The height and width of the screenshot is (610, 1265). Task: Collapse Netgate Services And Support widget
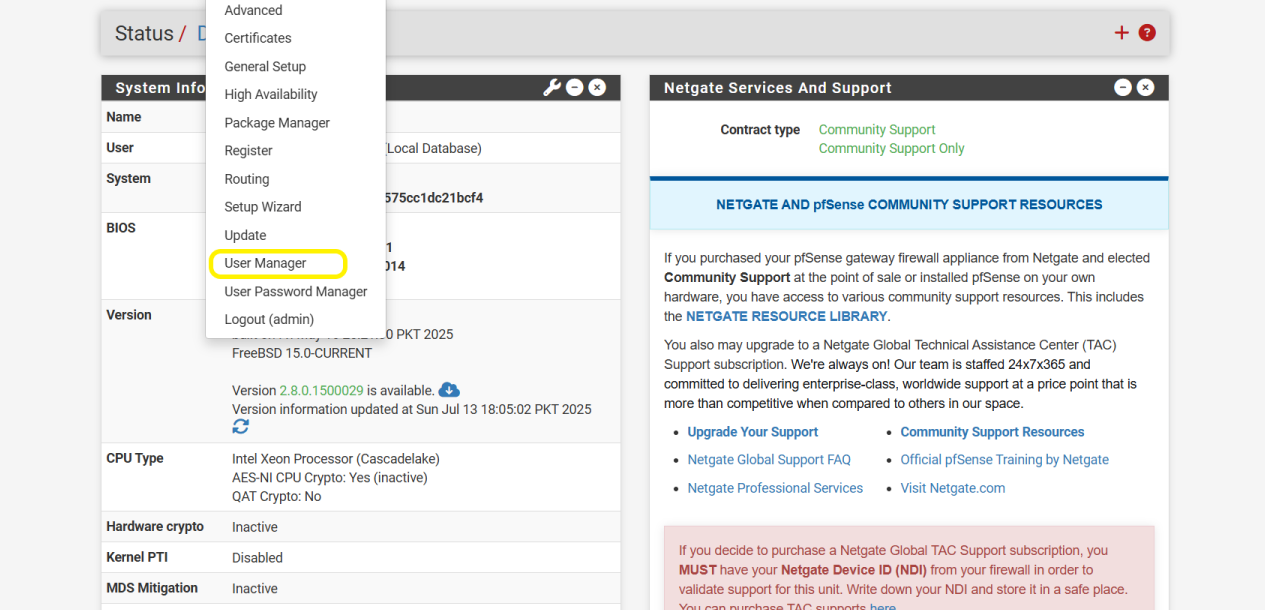point(1123,88)
